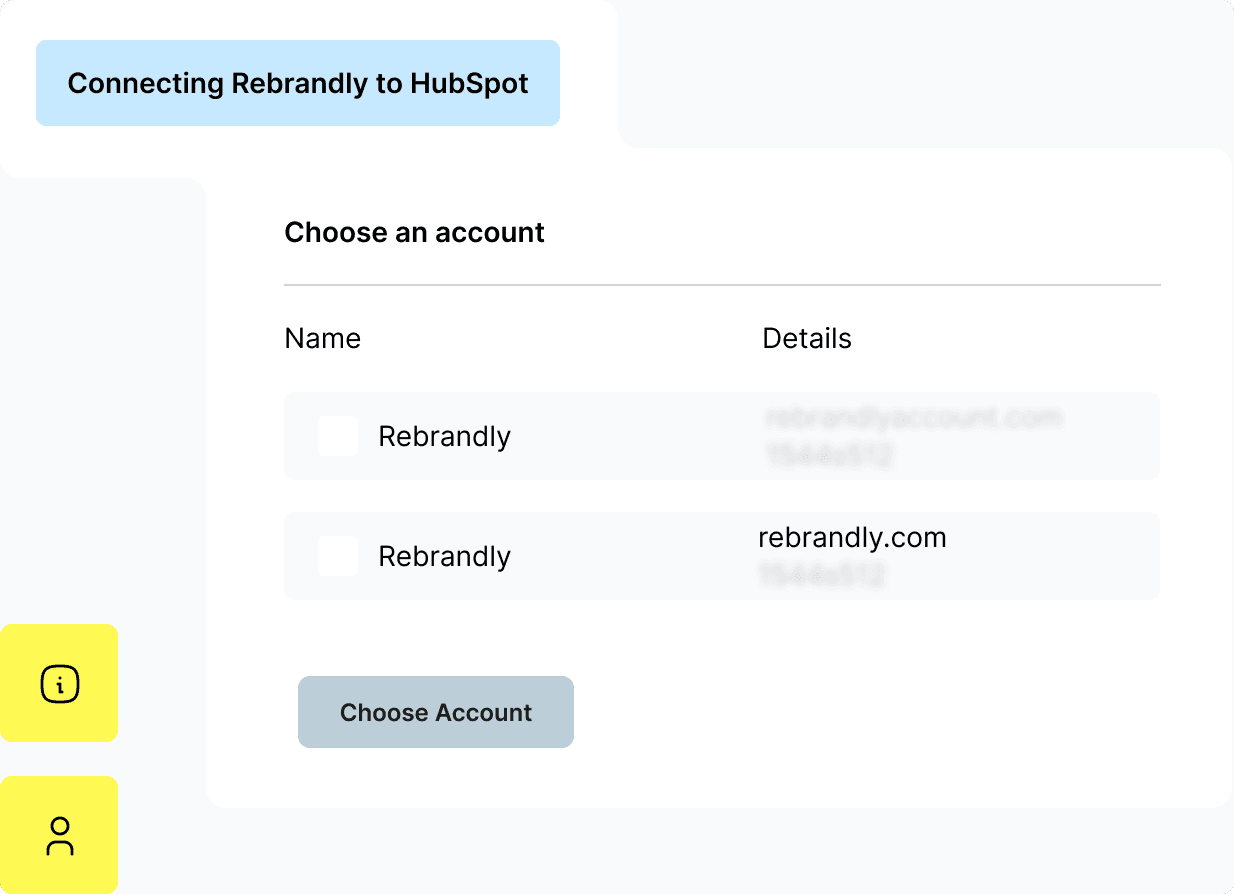Click the Connecting Rebrandly to HubSpot tab
This screenshot has width=1234, height=894.
coord(297,83)
